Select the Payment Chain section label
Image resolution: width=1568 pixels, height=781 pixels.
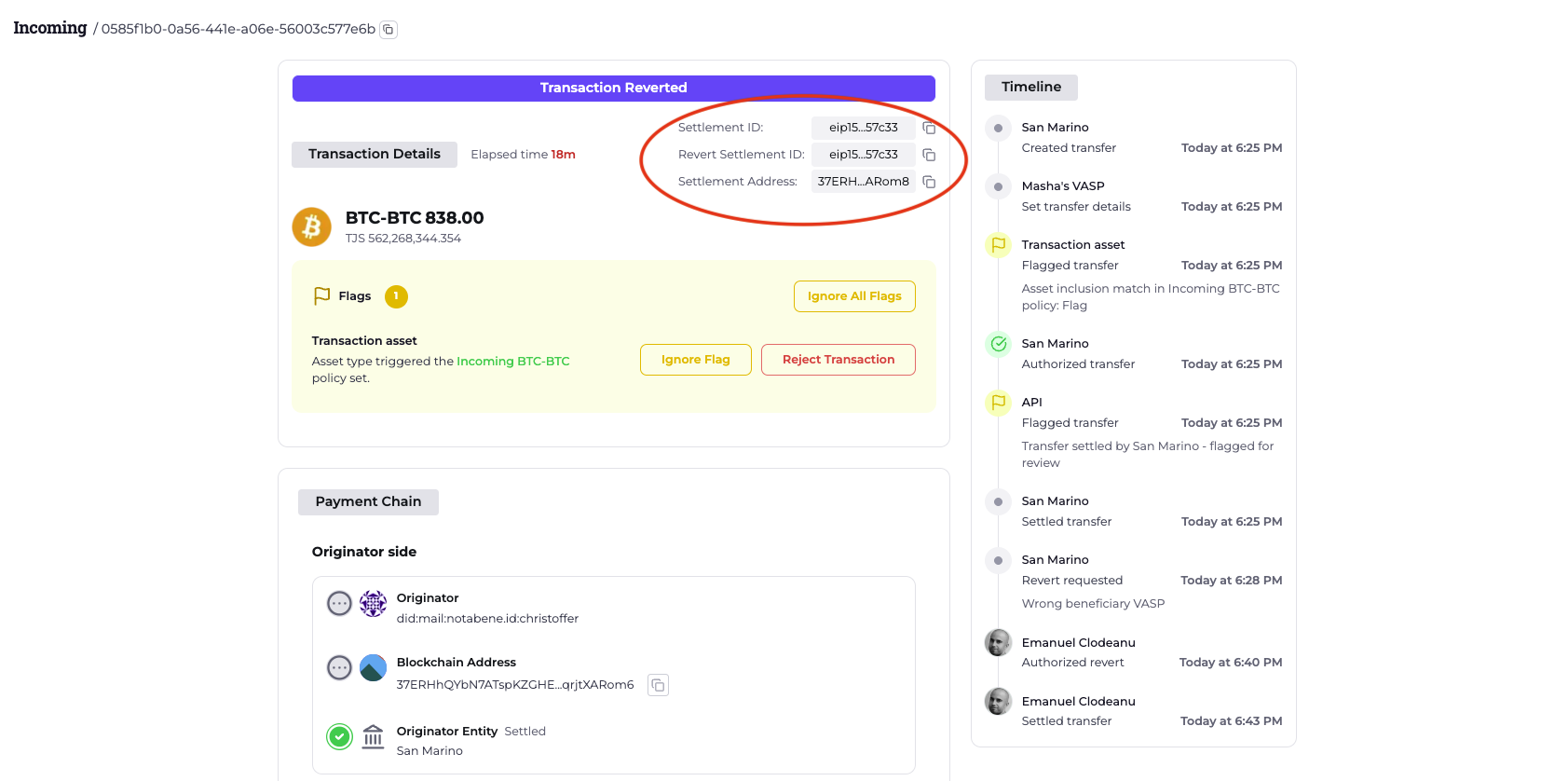coord(368,502)
